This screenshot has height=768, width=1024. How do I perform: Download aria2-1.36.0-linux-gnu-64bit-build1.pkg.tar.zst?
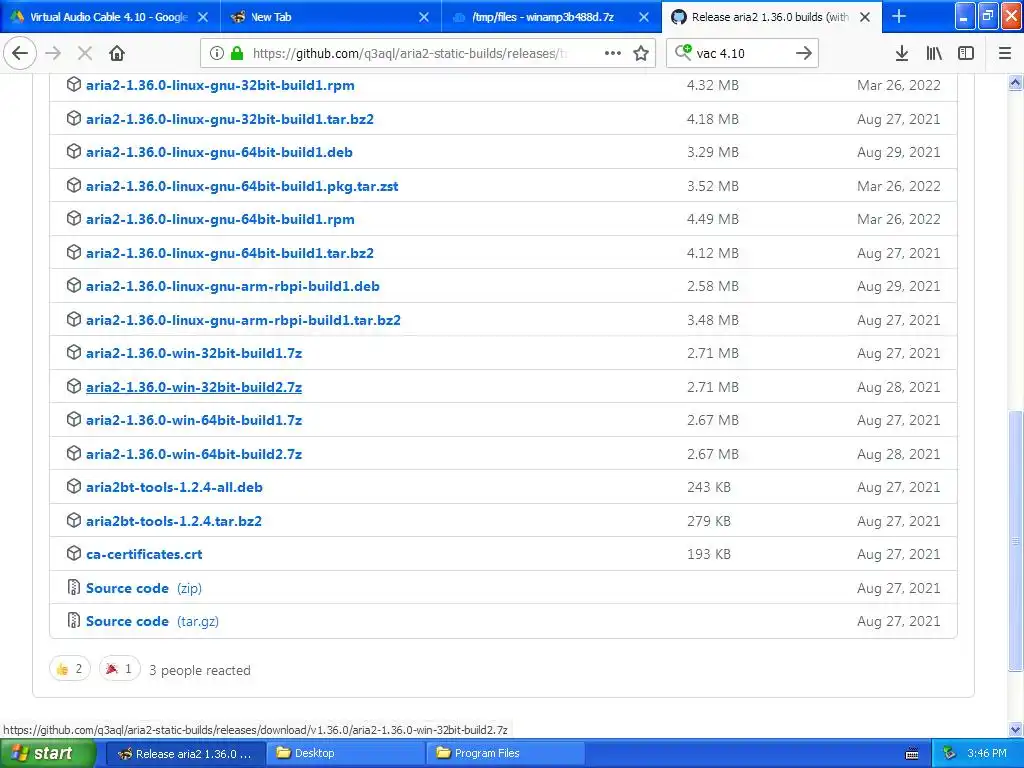pos(242,186)
